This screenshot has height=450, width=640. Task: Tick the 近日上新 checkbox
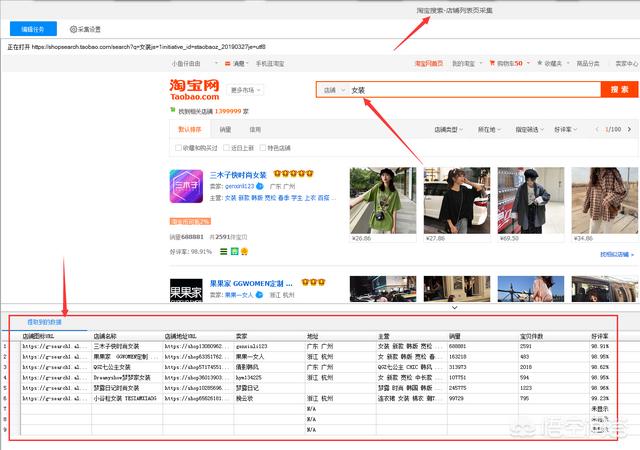pyautogui.click(x=227, y=147)
